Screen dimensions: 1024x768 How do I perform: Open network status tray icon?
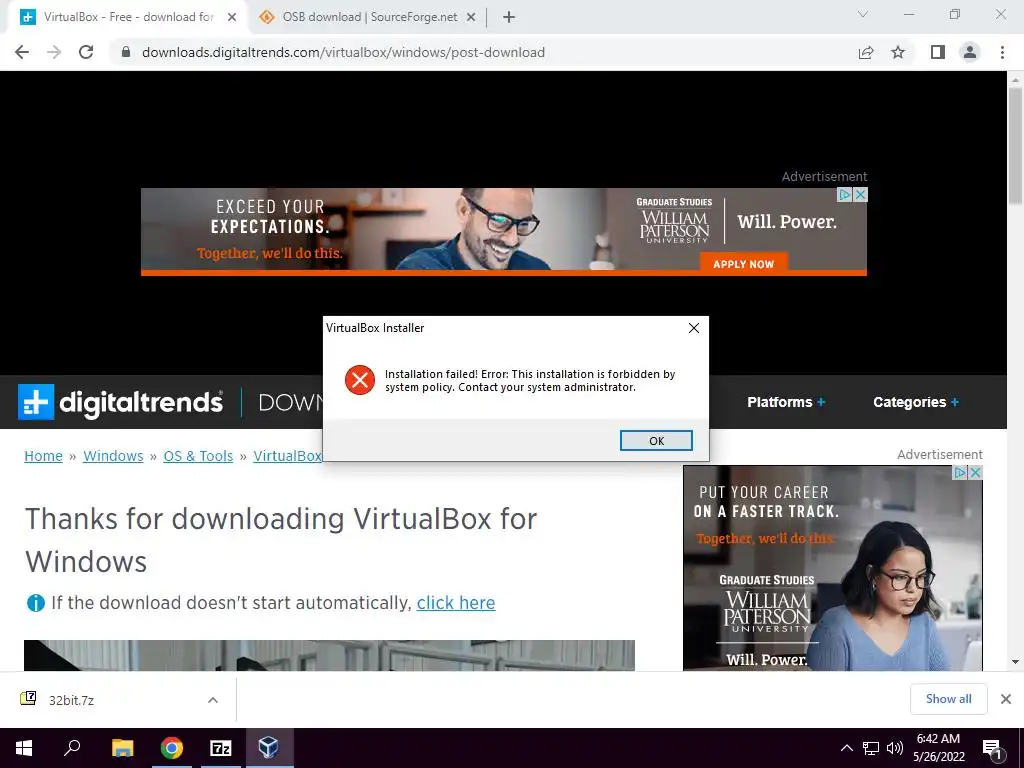[x=871, y=748]
